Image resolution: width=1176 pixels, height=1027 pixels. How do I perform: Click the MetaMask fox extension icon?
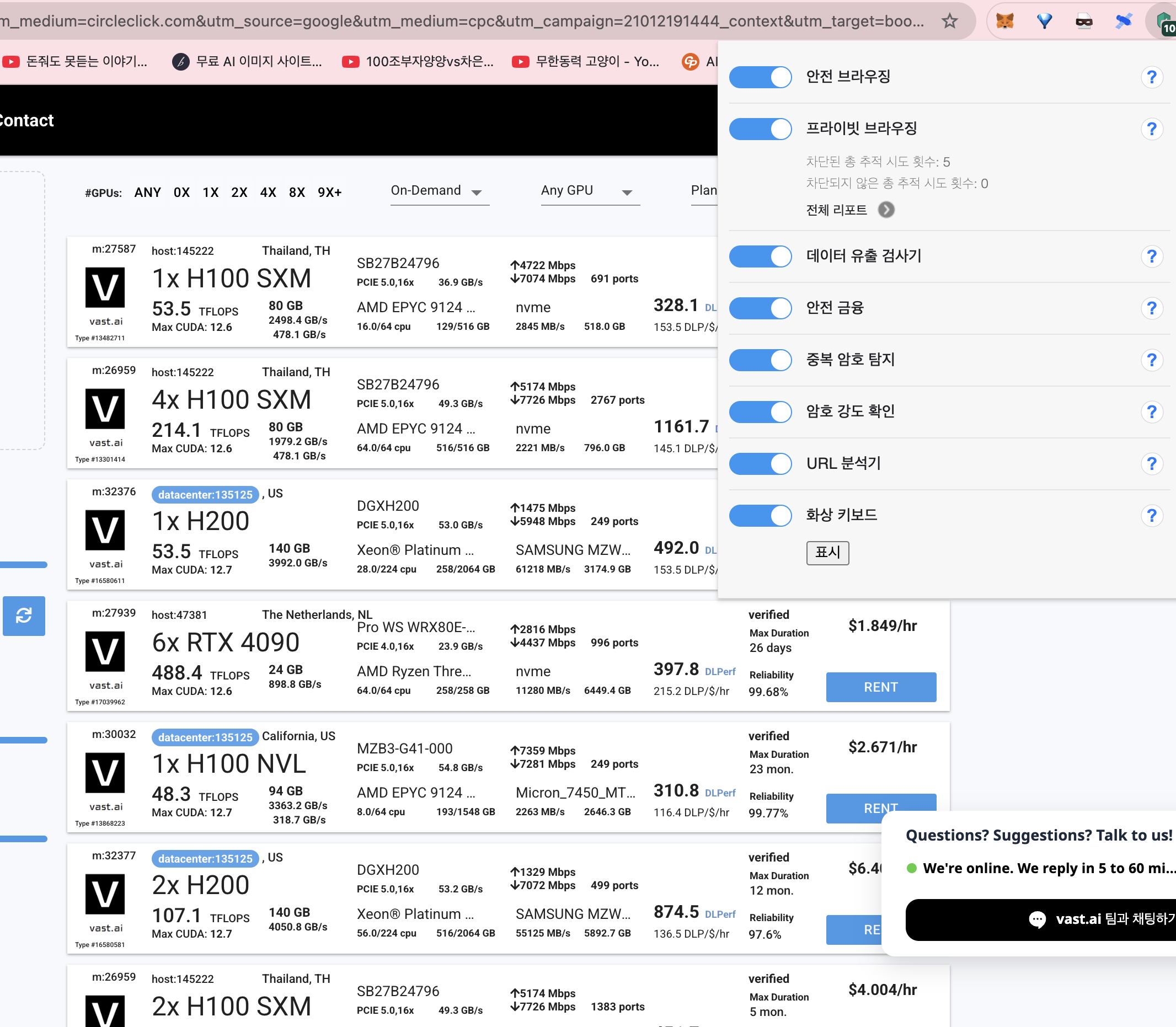coord(1004,21)
